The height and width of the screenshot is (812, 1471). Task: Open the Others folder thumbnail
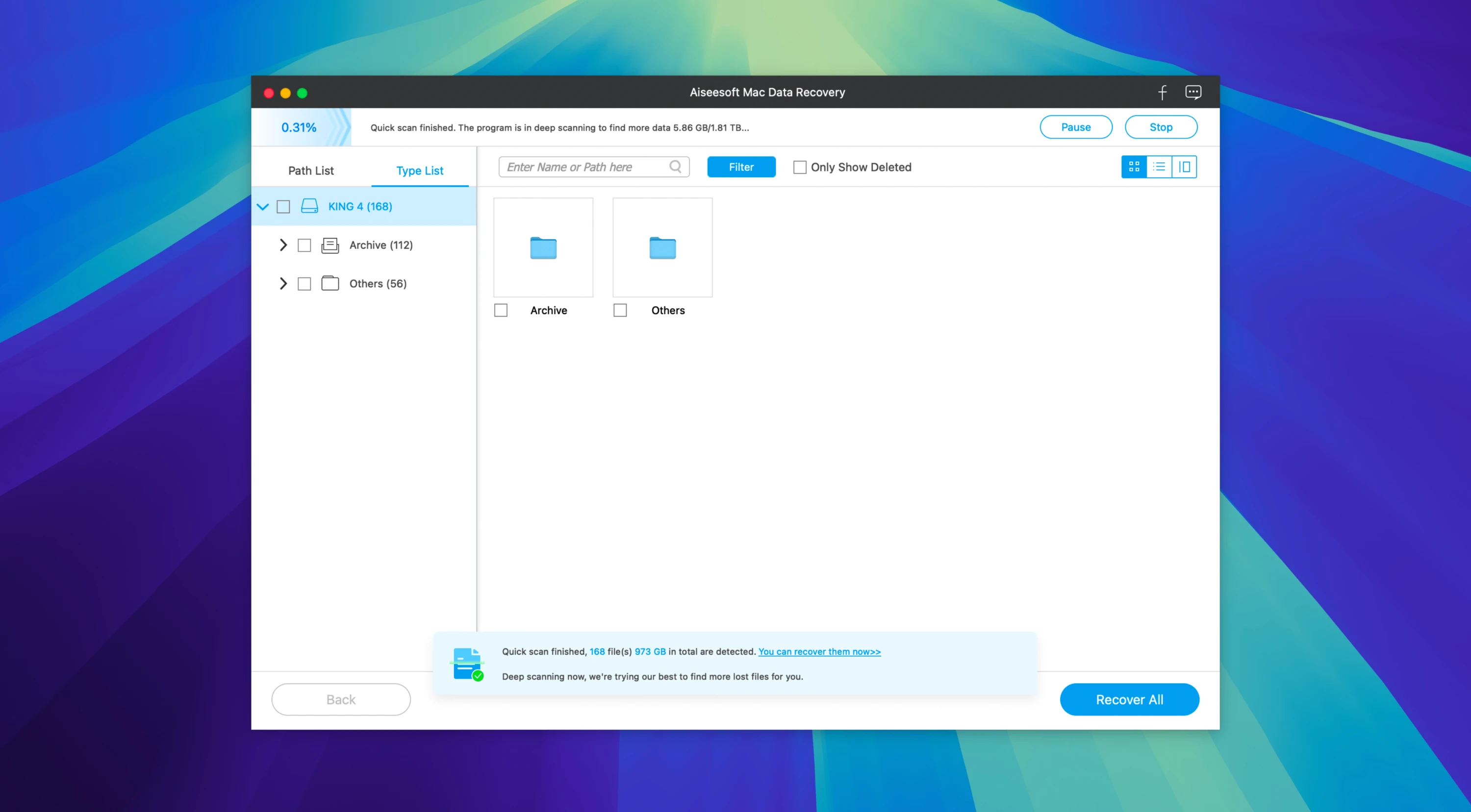click(662, 247)
